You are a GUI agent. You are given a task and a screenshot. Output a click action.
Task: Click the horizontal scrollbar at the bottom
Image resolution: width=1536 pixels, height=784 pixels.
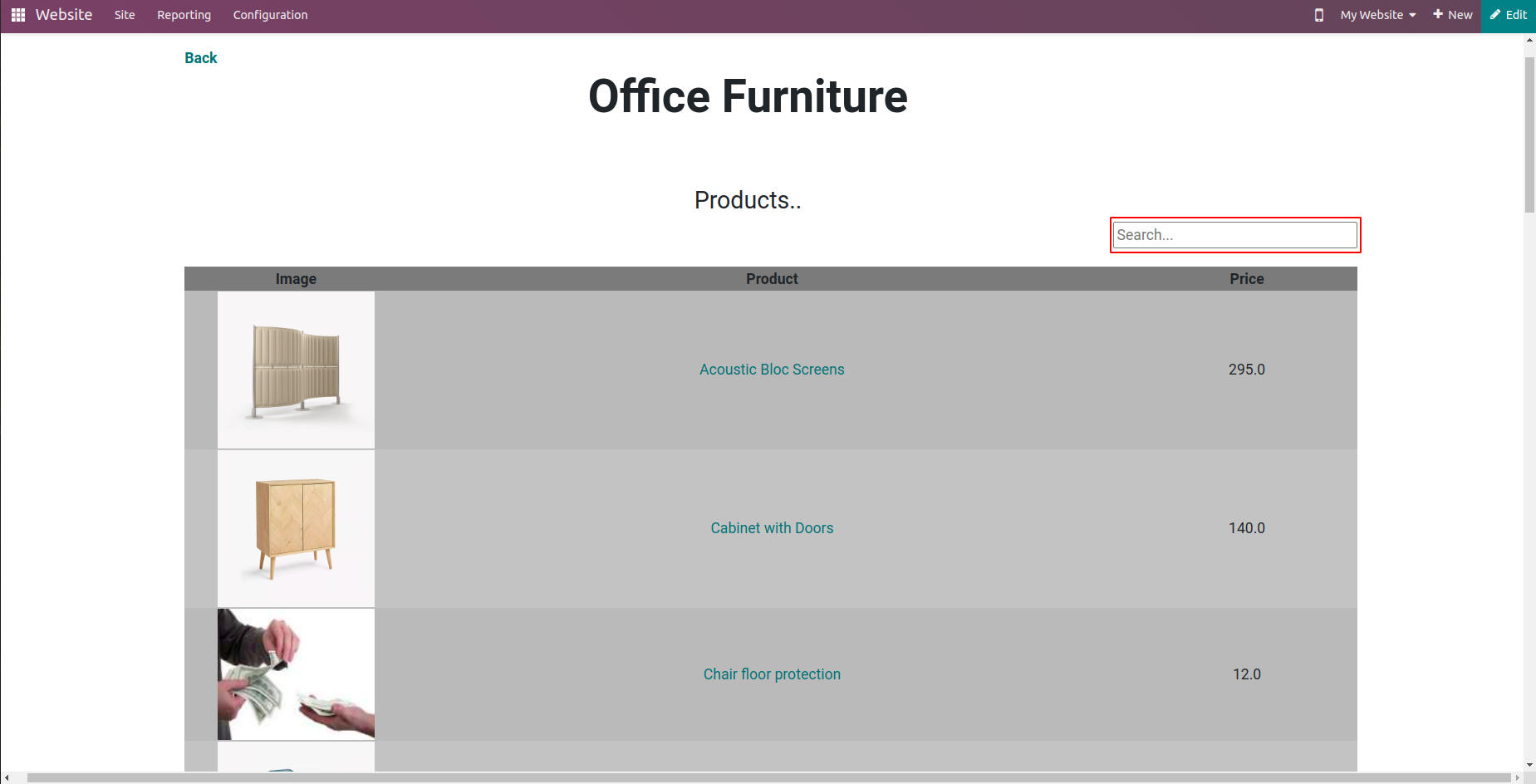point(768,778)
